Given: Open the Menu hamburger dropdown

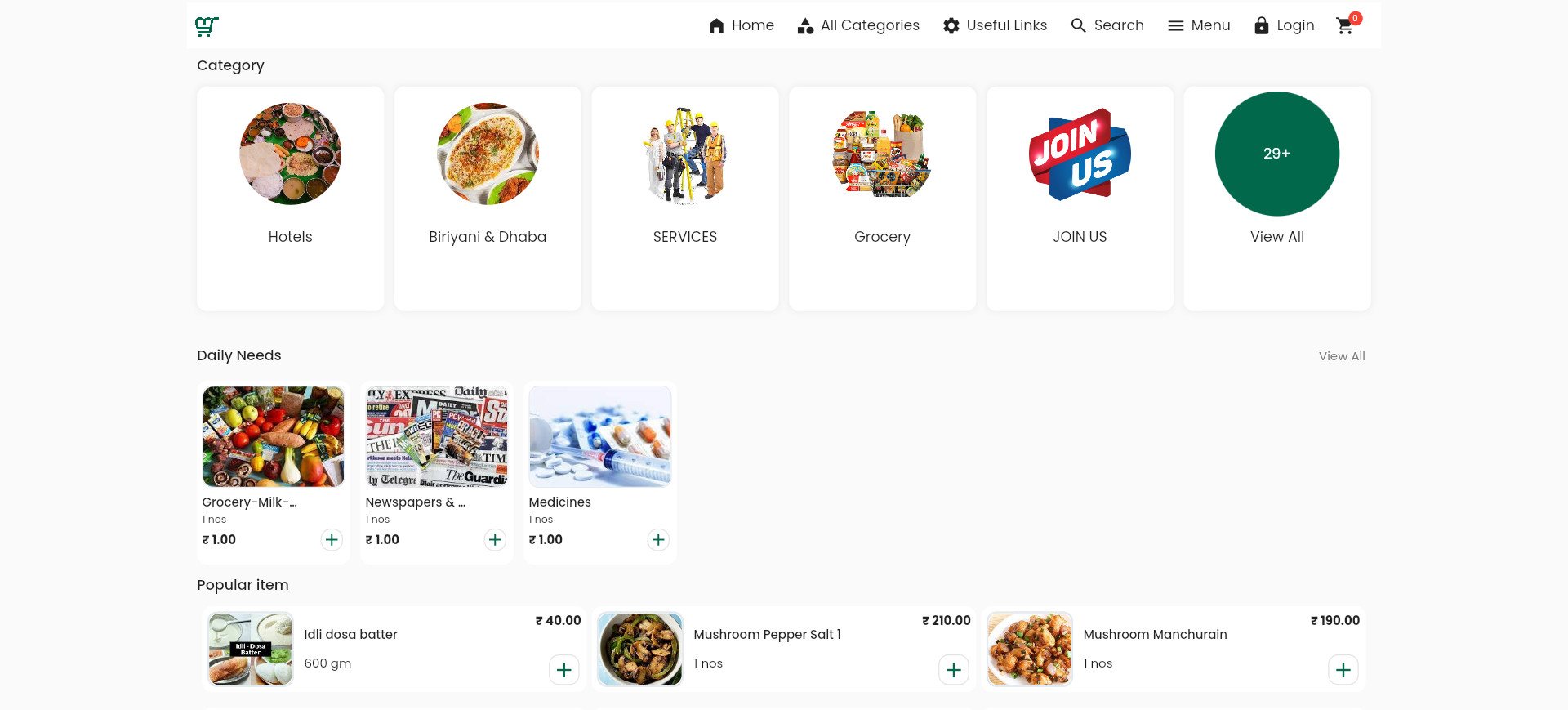Looking at the screenshot, I should point(1199,25).
